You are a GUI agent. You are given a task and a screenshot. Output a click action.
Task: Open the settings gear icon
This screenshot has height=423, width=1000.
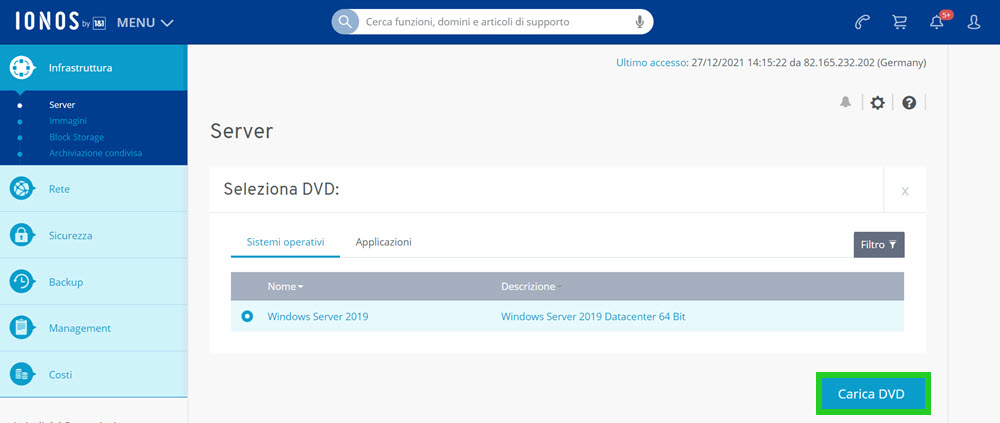[878, 102]
